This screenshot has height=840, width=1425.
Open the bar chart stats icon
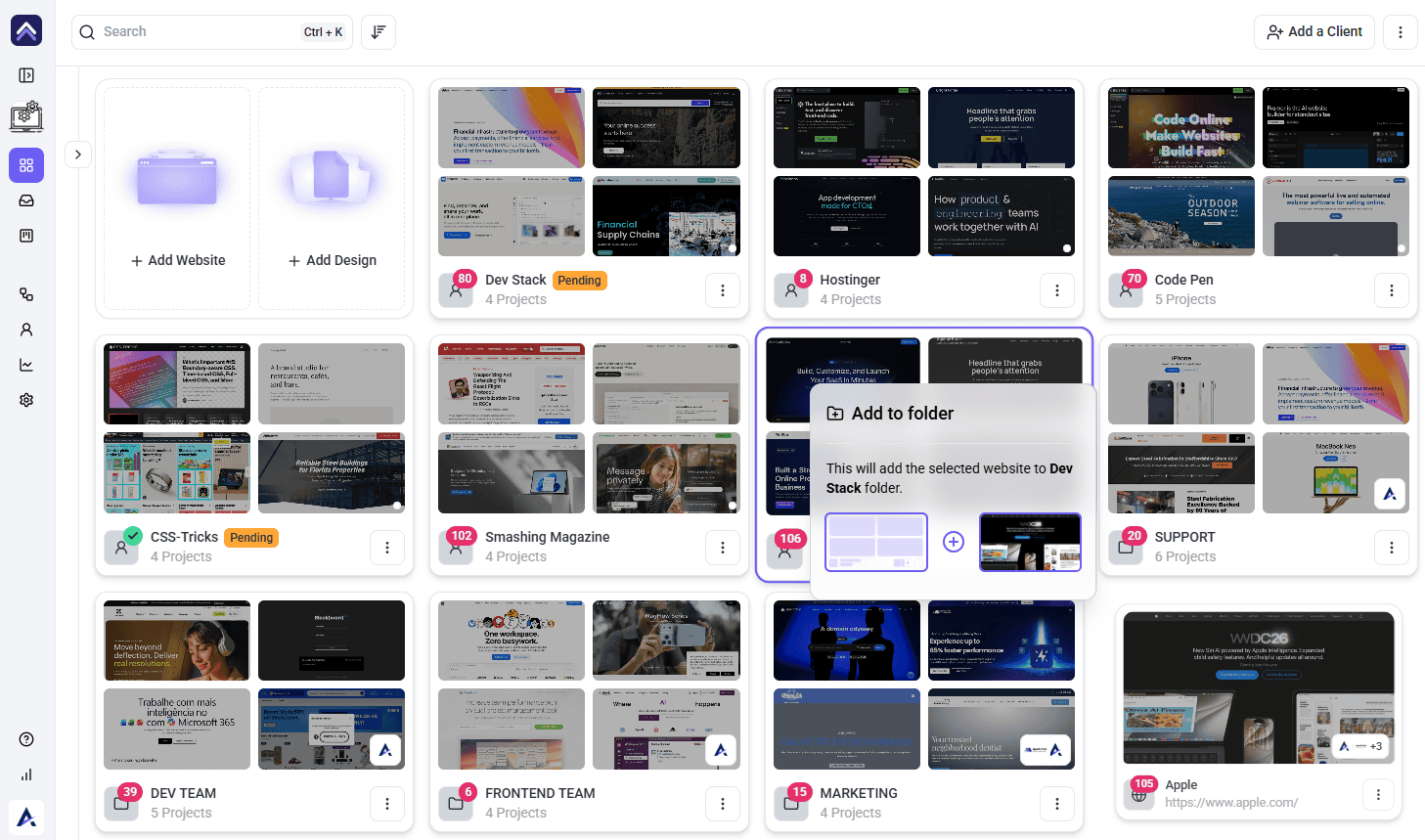click(x=26, y=774)
